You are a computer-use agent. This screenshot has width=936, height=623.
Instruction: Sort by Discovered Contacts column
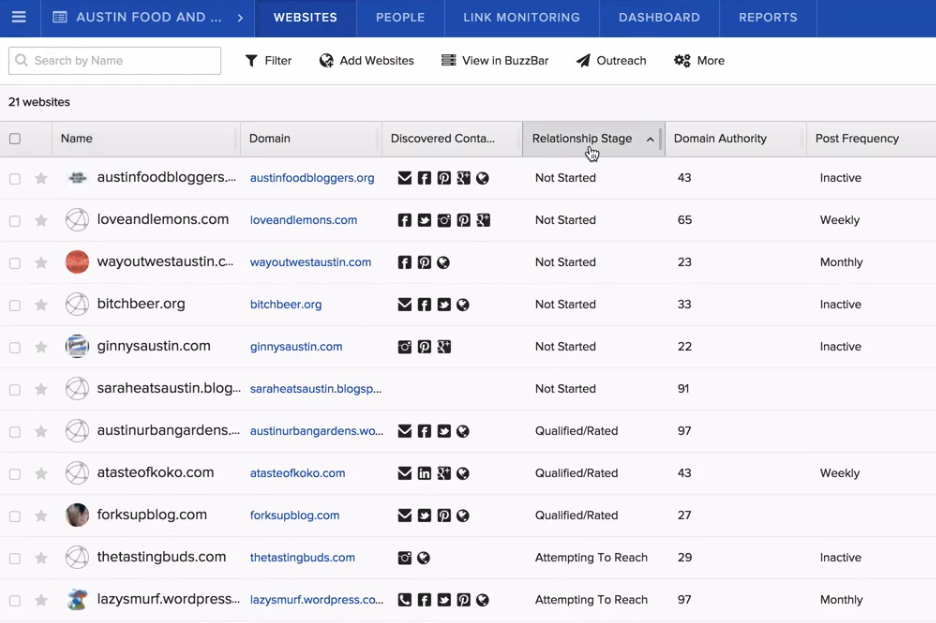click(x=452, y=138)
